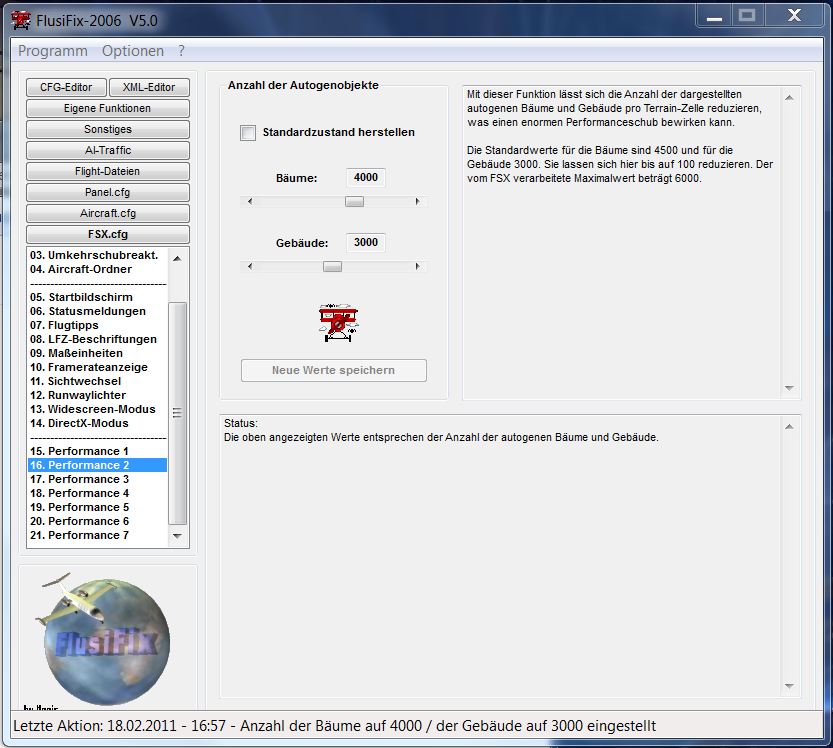Select 04. Aircraft-Ordner in the list
The width and height of the screenshot is (833, 748).
coord(97,269)
